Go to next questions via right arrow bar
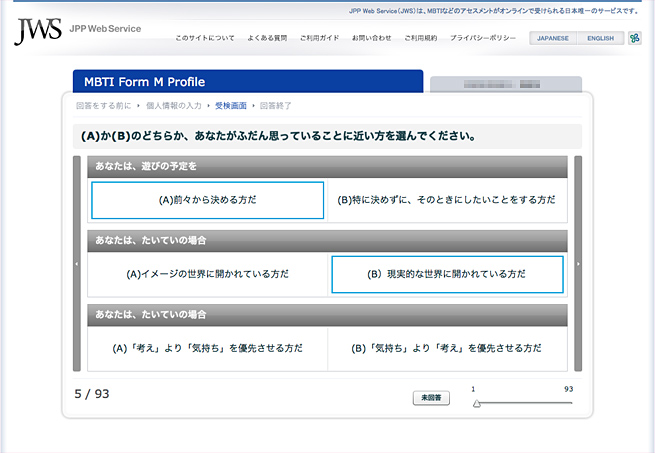 coord(578,264)
